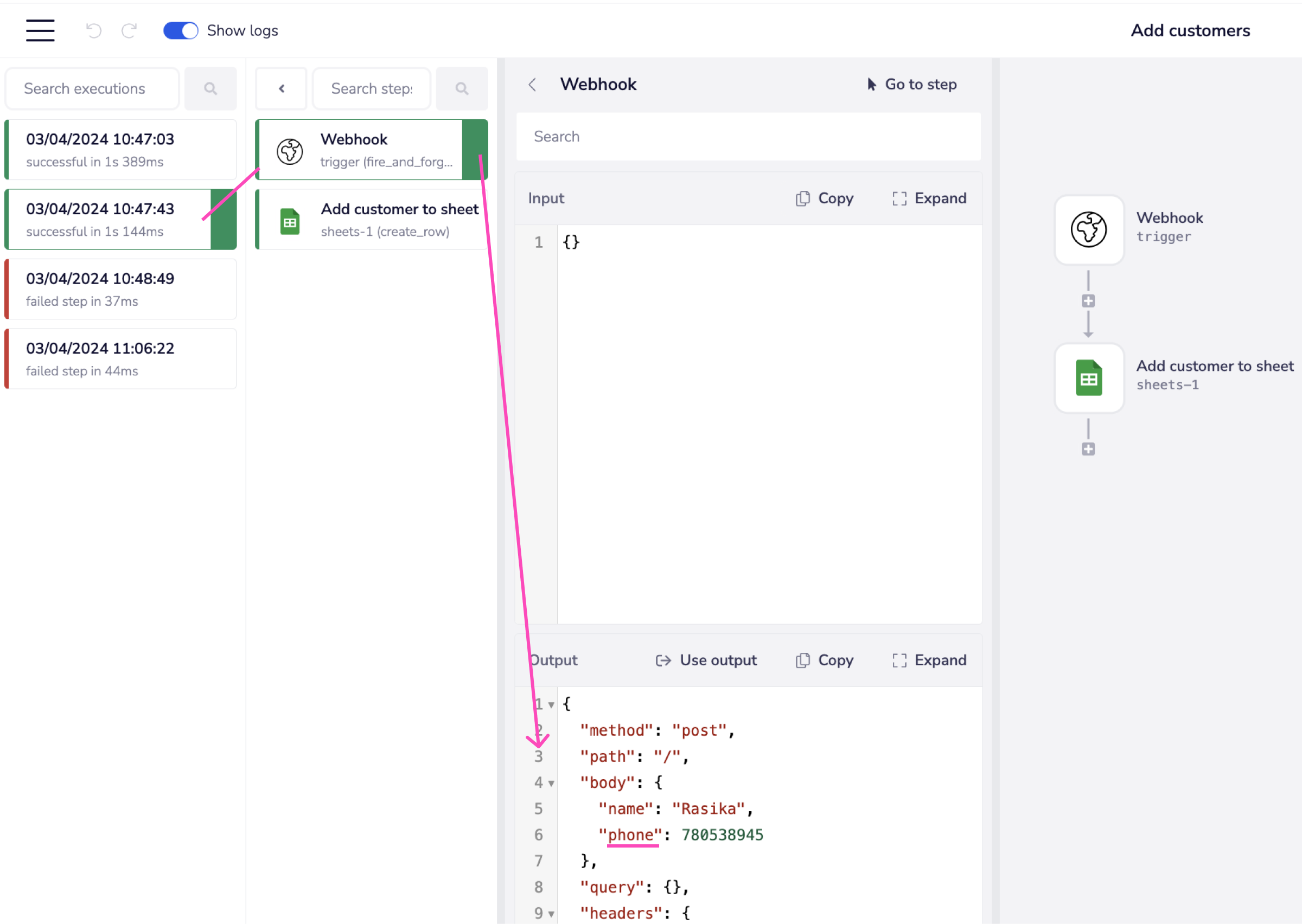
Task: Expand the Input panel
Action: tap(929, 198)
